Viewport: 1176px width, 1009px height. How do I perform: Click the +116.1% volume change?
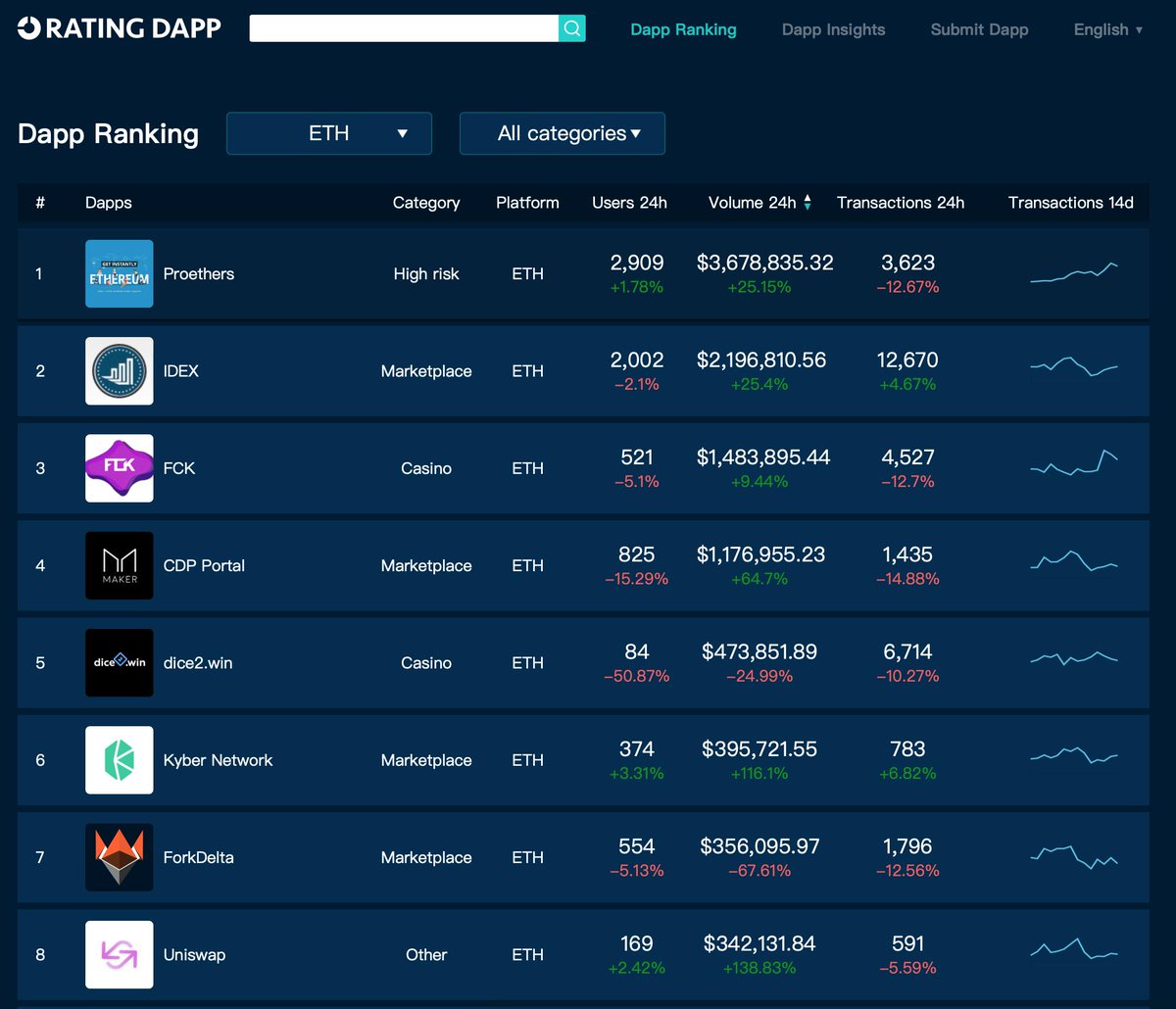[x=759, y=774]
